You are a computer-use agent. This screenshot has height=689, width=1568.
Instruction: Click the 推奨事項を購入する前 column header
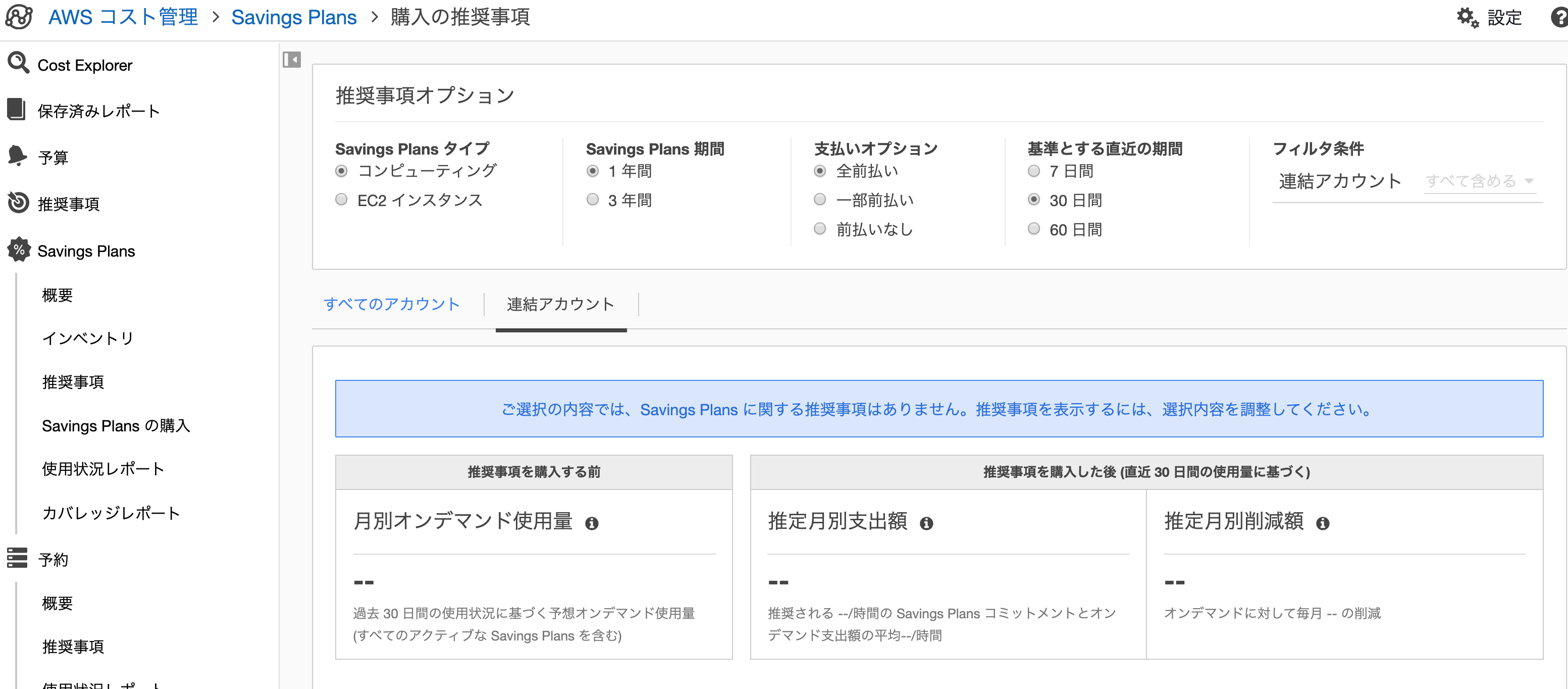point(534,471)
